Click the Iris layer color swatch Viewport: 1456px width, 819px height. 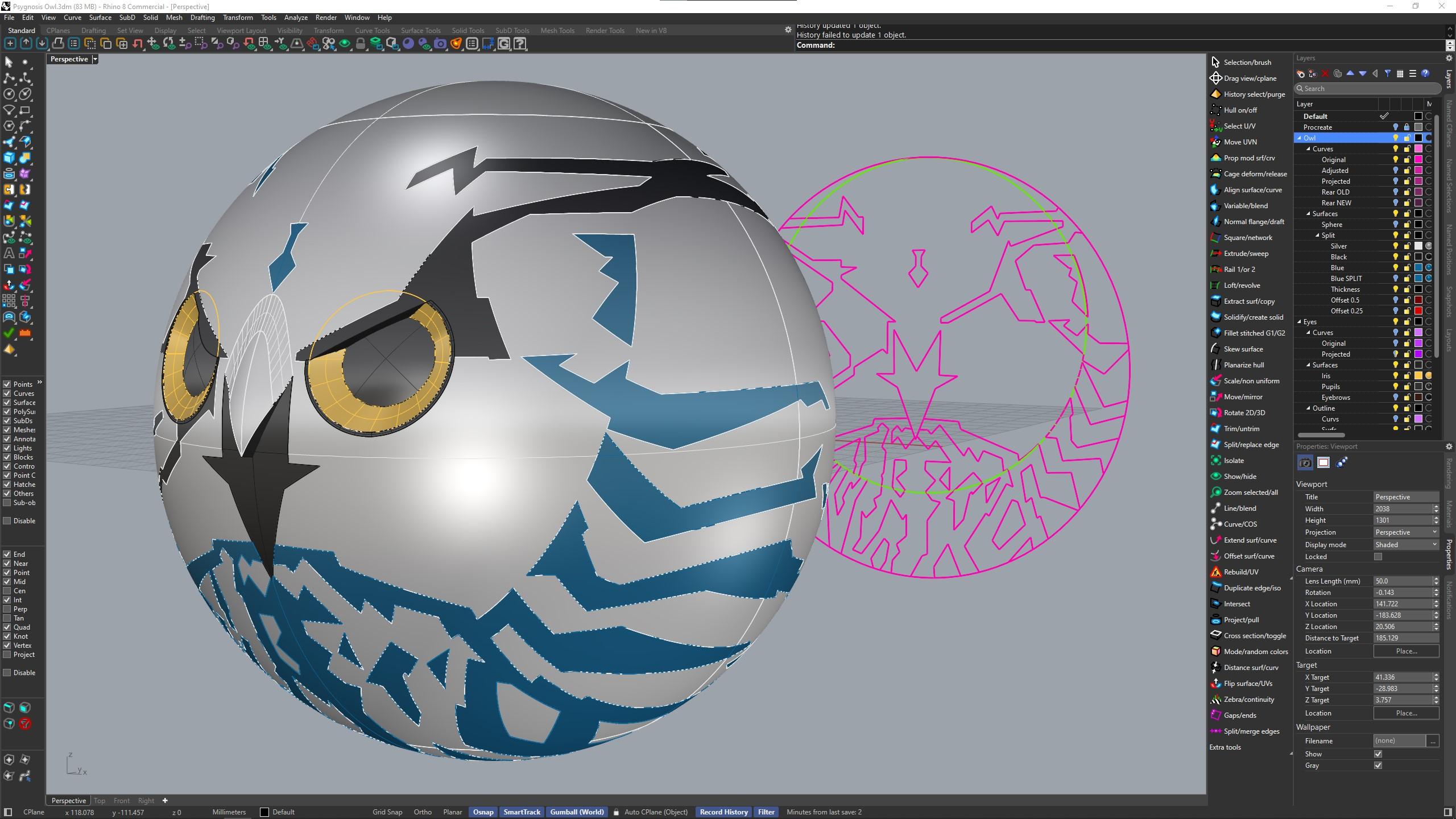click(1418, 376)
